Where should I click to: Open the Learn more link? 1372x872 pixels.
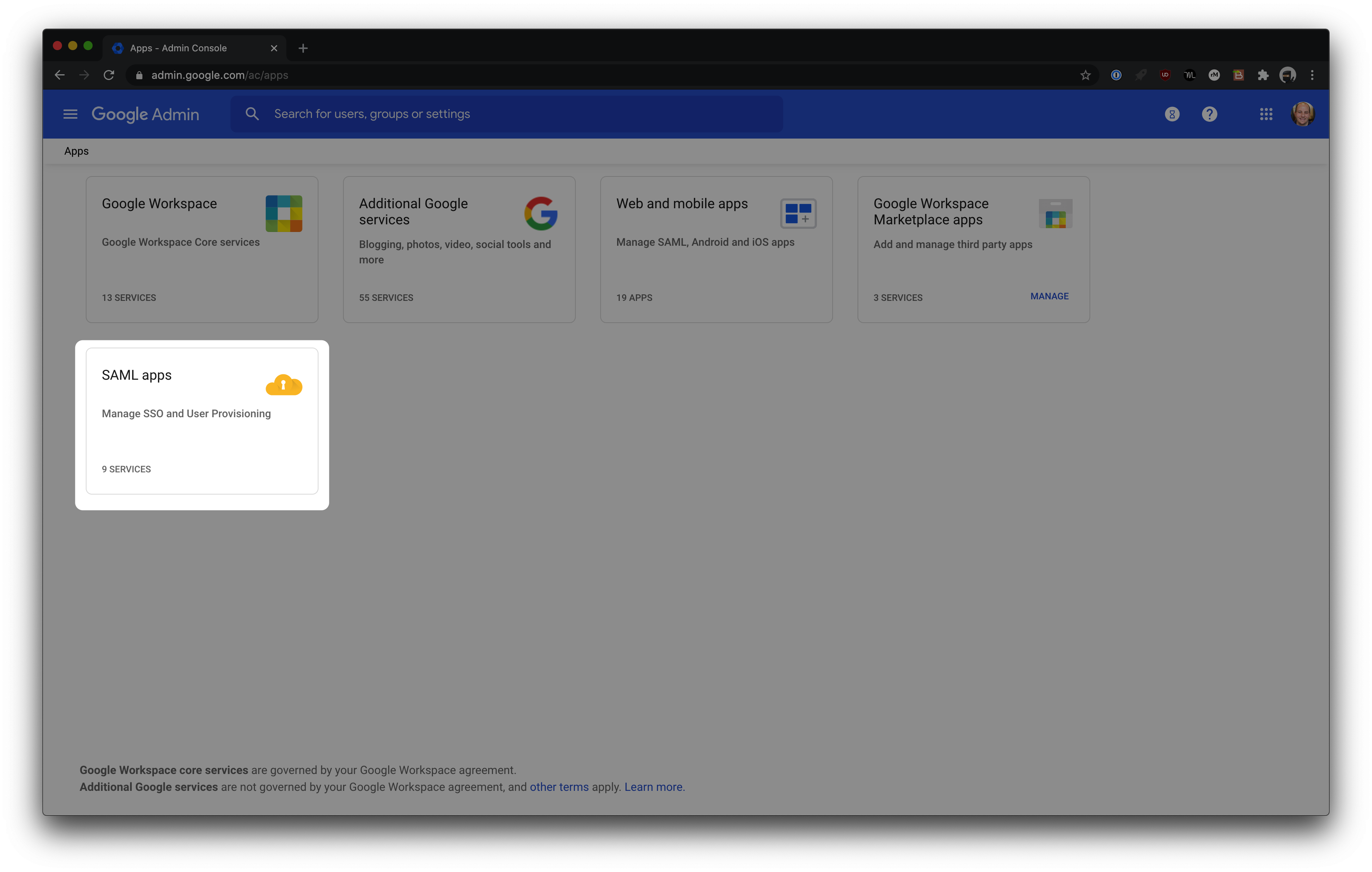(x=653, y=787)
